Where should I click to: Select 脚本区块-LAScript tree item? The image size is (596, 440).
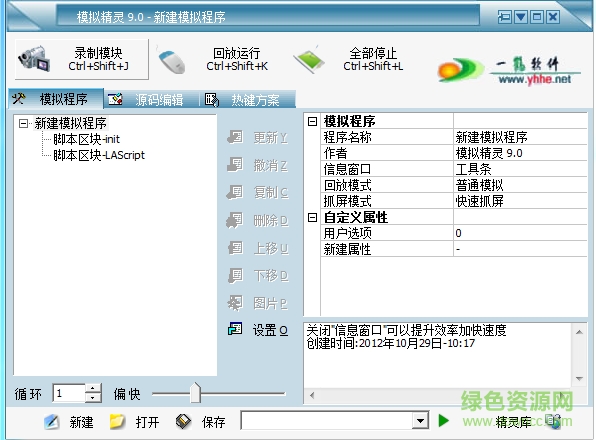[99, 155]
